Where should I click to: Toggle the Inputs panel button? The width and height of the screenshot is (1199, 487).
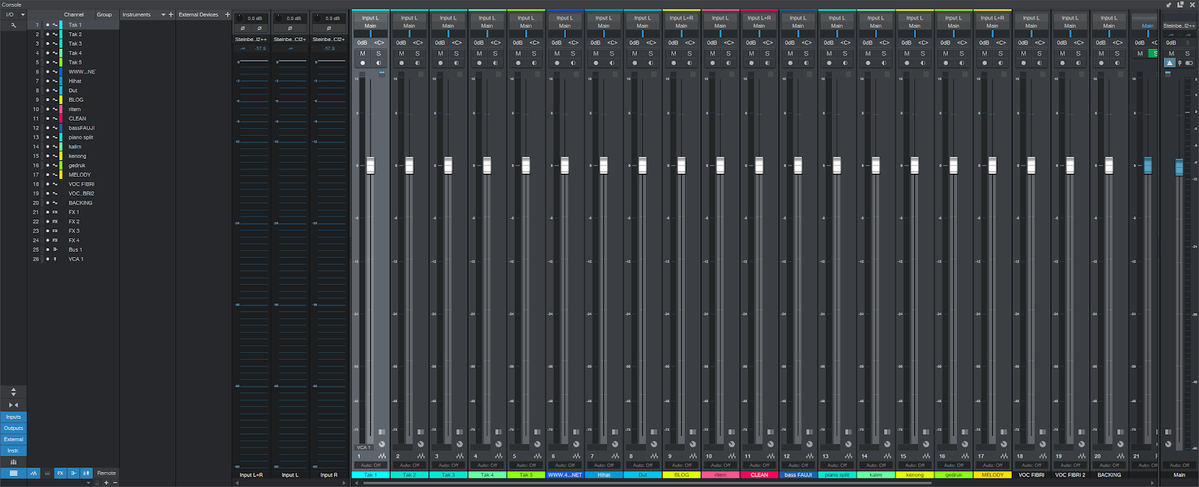point(13,417)
